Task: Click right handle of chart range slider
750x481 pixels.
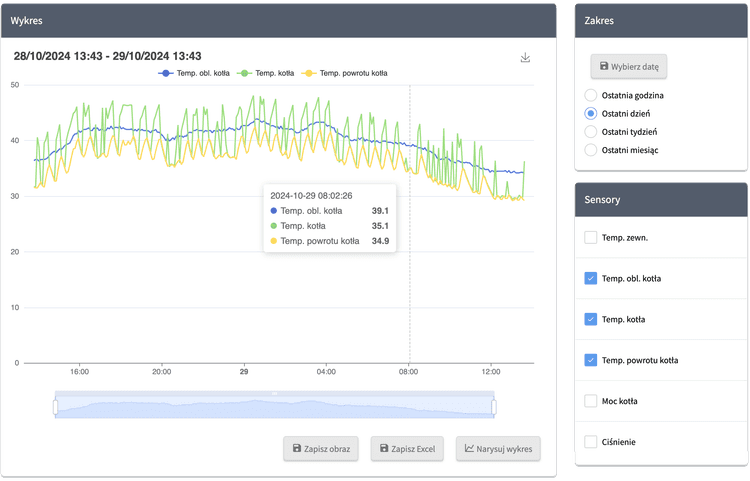Action: (494, 406)
